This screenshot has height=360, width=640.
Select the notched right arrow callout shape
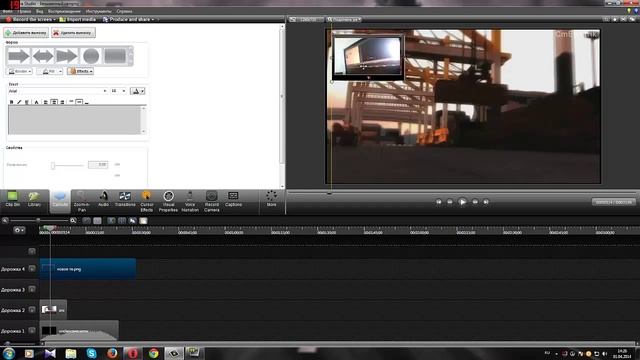pyautogui.click(x=67, y=56)
